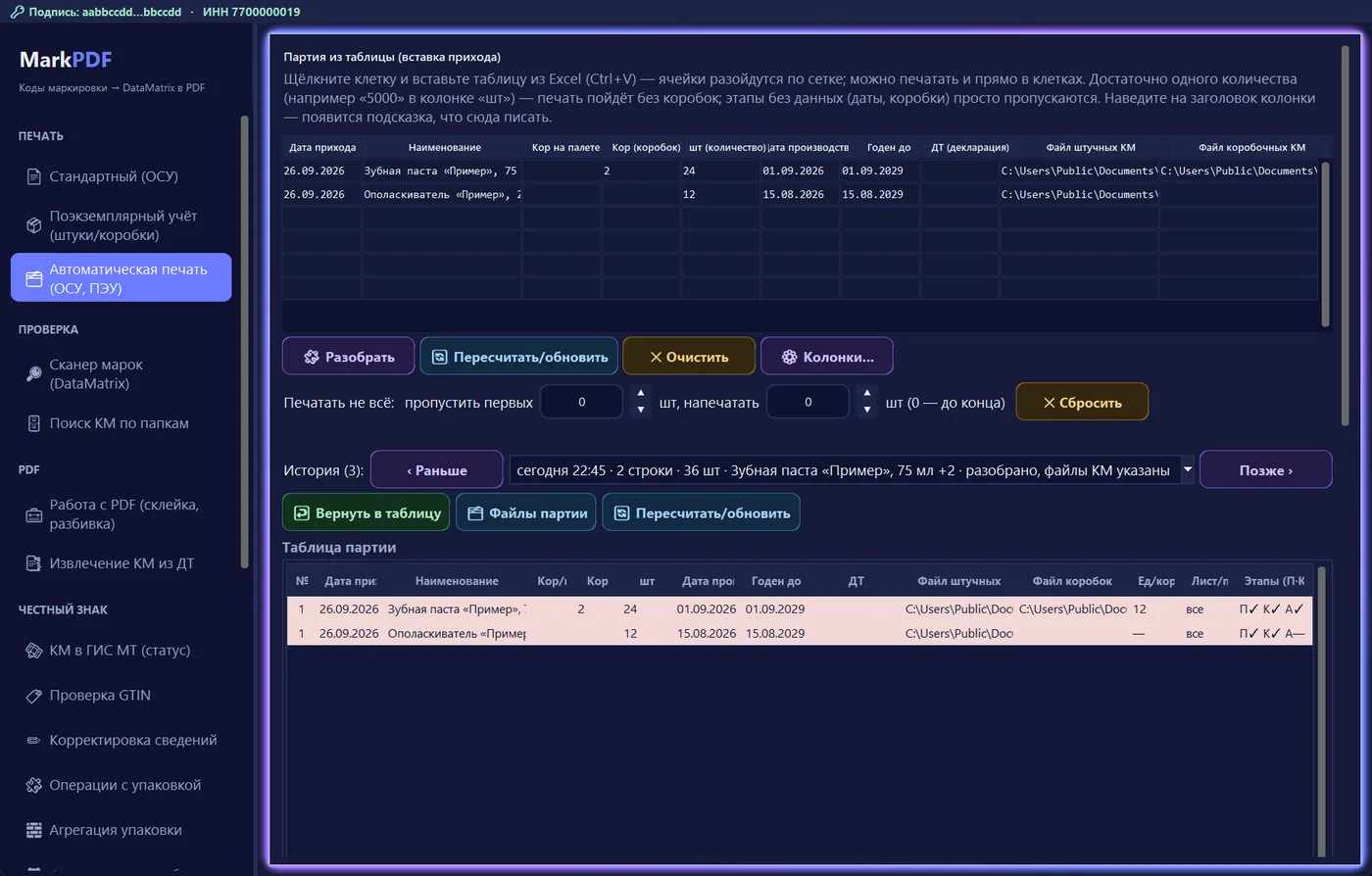Viewport: 1372px width, 876px height.
Task: Click the Годен до header in Таблица партии
Action: pyautogui.click(x=776, y=581)
